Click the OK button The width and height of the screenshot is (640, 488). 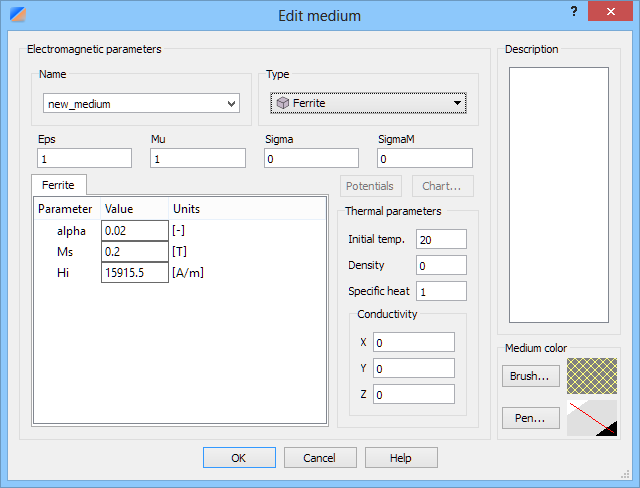239,458
